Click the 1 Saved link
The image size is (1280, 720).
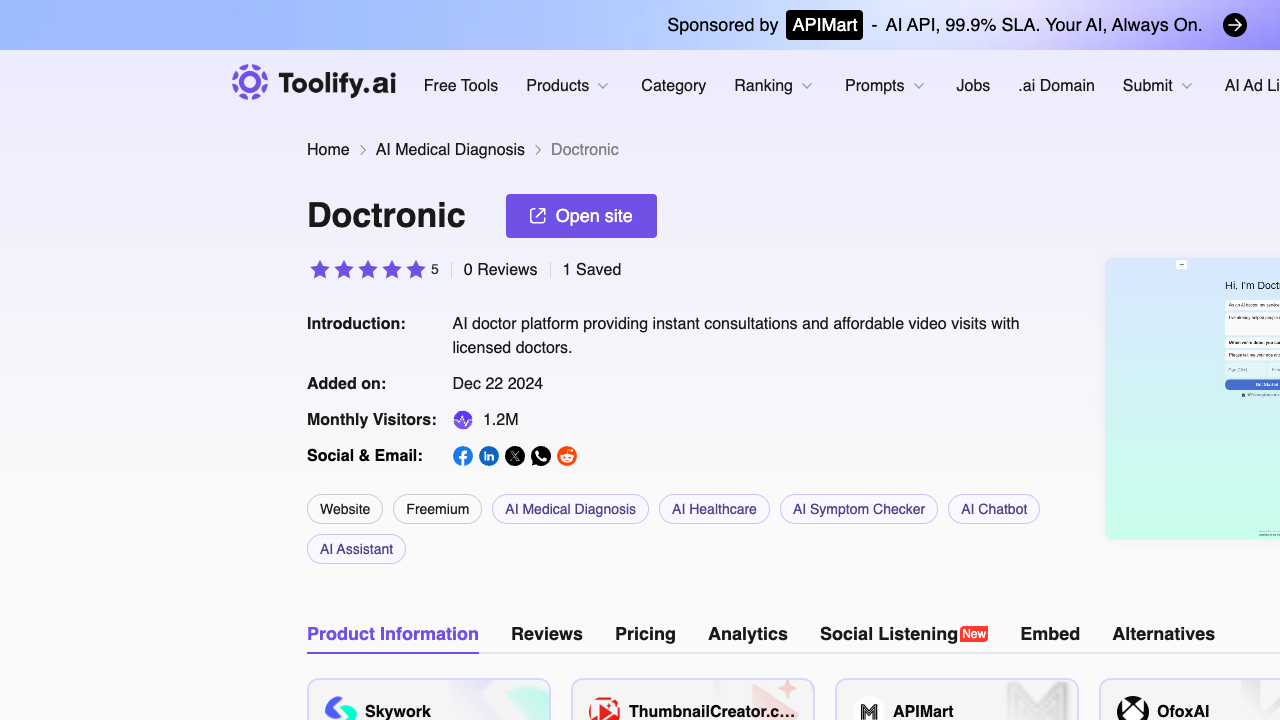pos(592,270)
